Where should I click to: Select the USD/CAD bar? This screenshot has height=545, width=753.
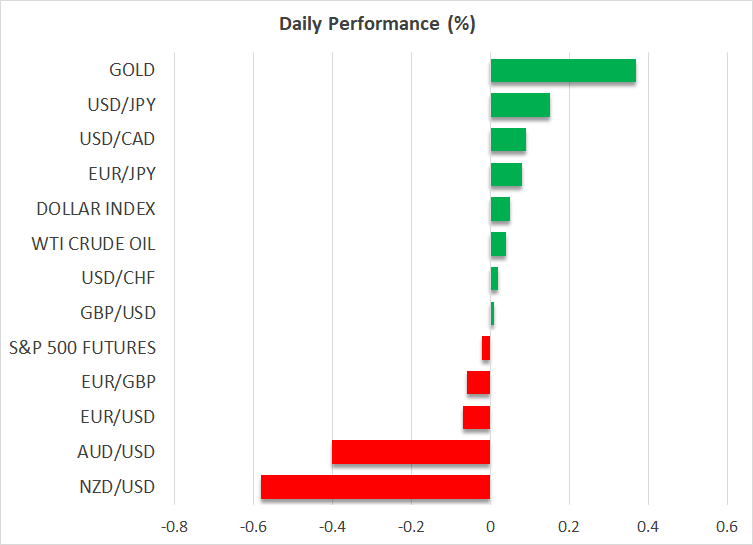[508, 139]
